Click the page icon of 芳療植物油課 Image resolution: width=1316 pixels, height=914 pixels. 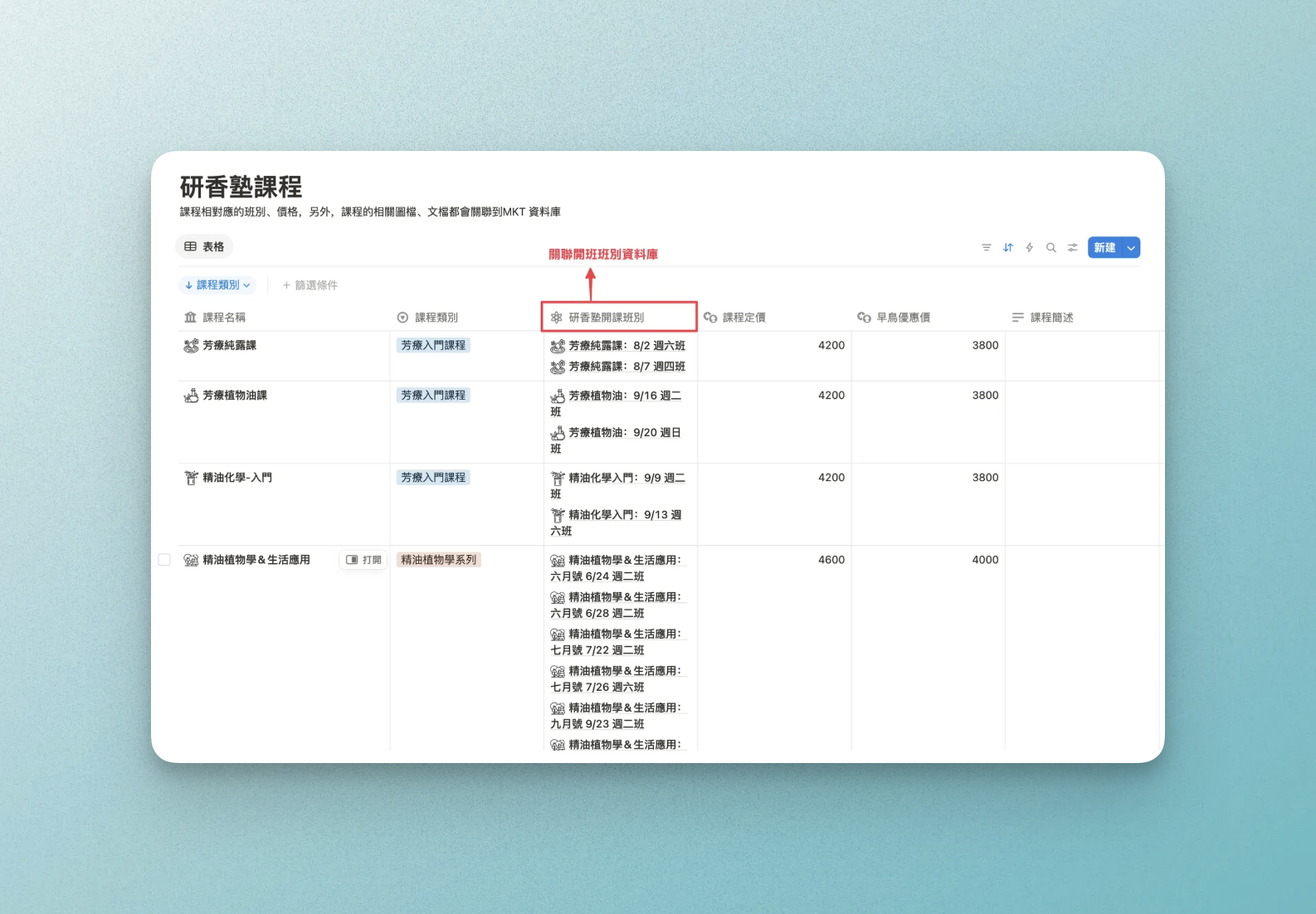[191, 395]
